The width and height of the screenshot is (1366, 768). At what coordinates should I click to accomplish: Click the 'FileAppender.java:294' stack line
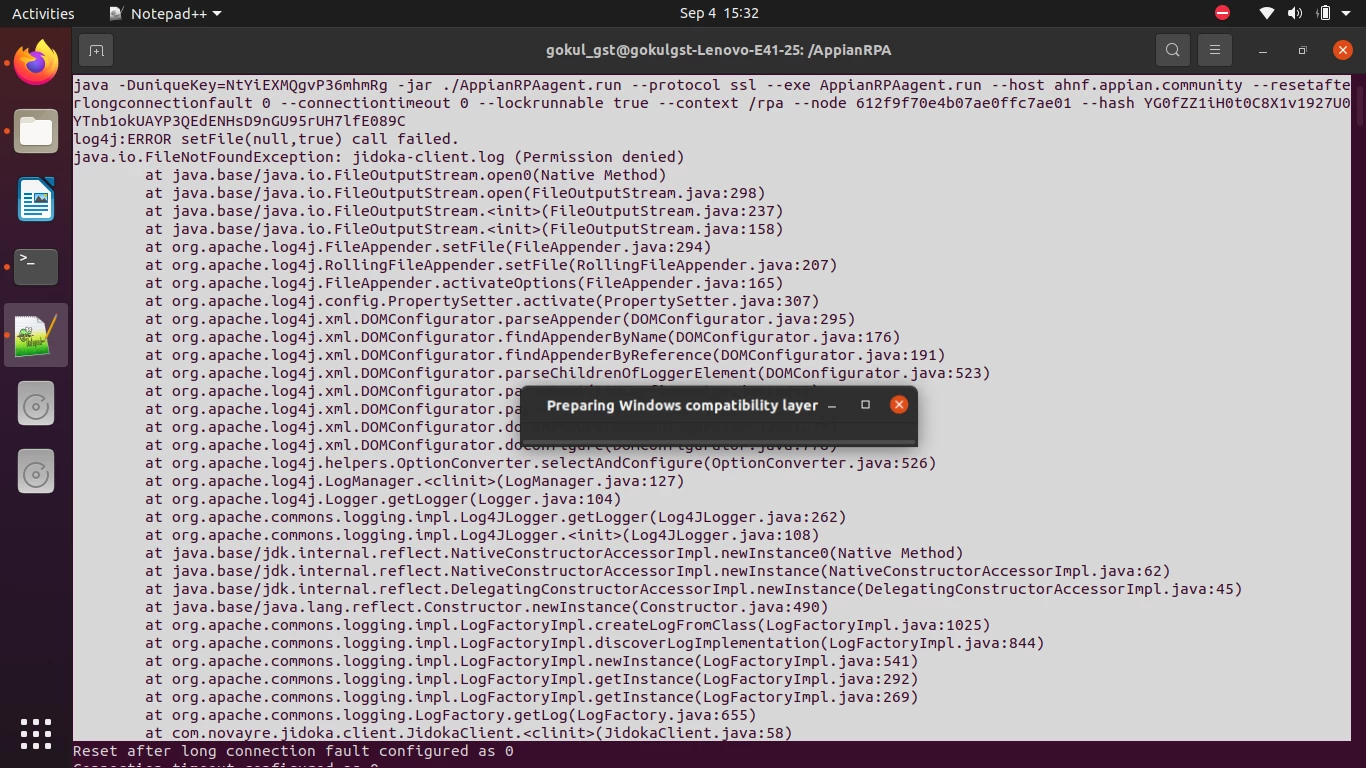point(428,247)
